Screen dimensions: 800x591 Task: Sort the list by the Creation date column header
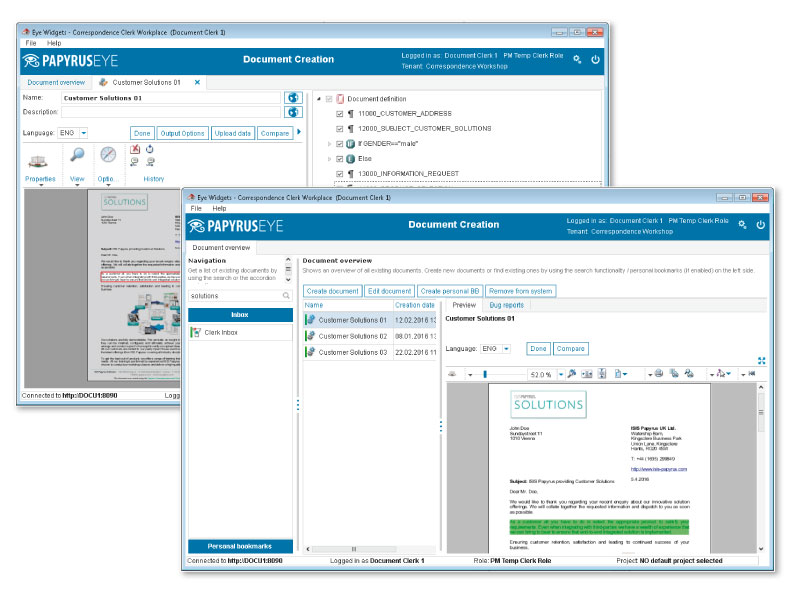coord(415,305)
